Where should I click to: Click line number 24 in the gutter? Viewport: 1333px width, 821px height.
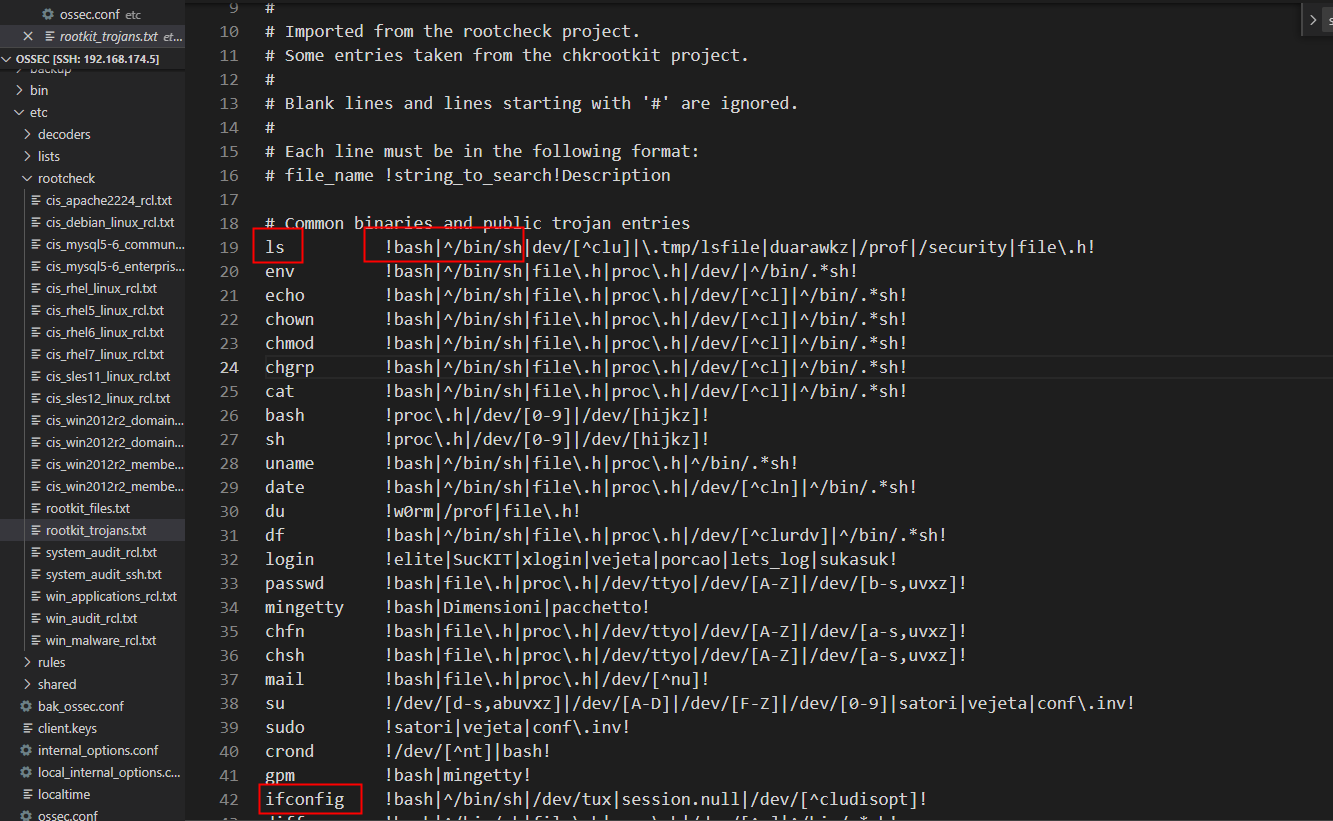pyautogui.click(x=229, y=367)
